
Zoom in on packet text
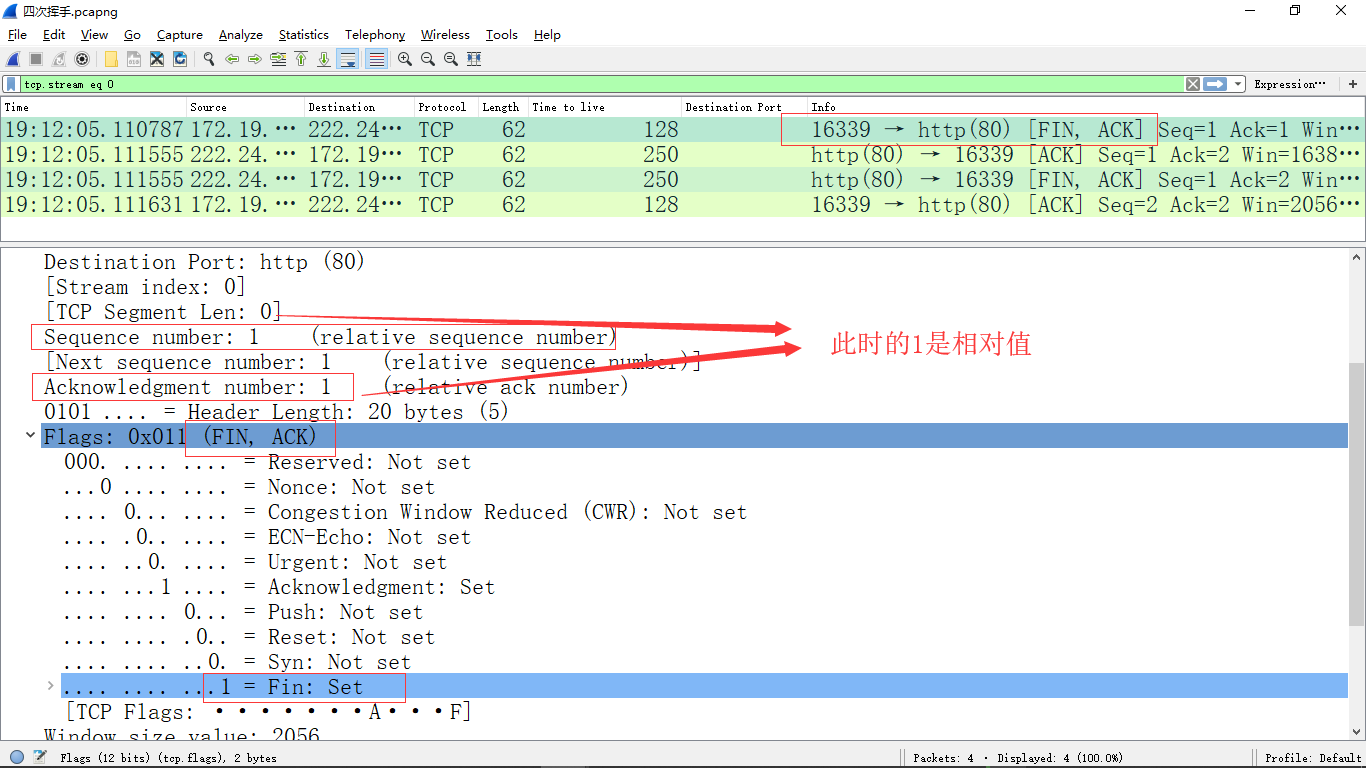pyautogui.click(x=405, y=59)
